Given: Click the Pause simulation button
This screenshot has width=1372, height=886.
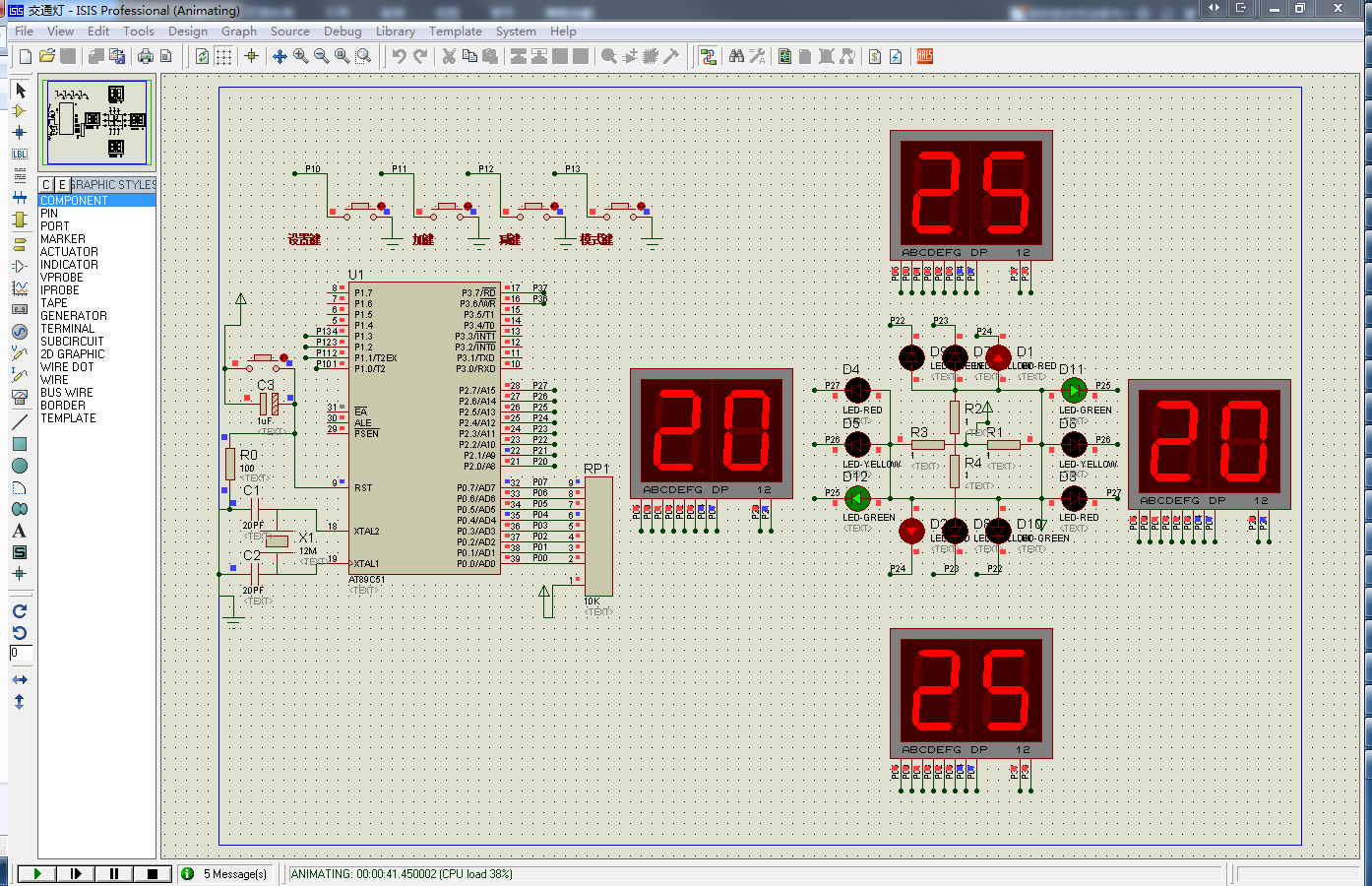Looking at the screenshot, I should (113, 873).
